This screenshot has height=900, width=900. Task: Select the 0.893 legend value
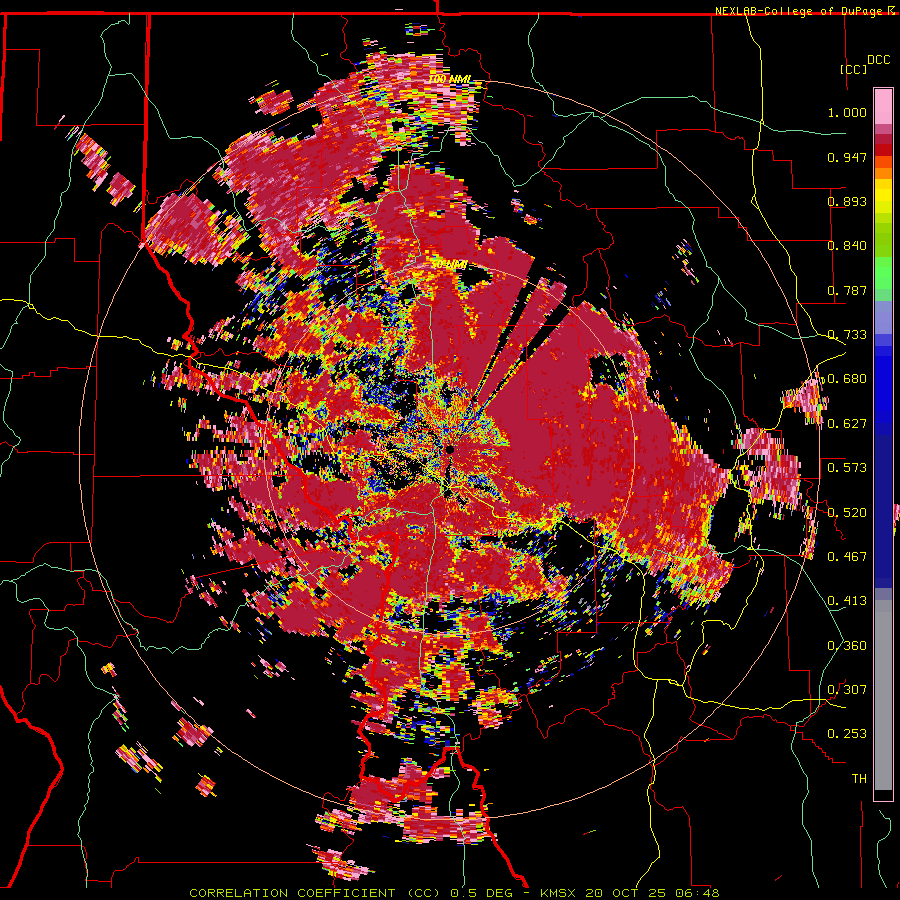pos(847,201)
